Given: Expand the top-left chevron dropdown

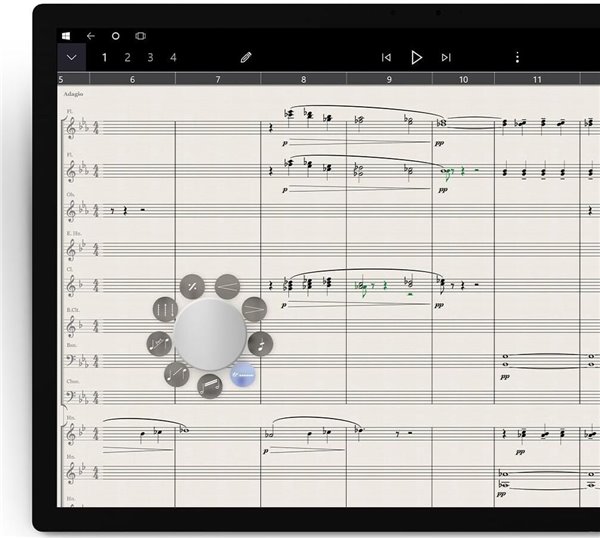Looking at the screenshot, I should click(72, 57).
